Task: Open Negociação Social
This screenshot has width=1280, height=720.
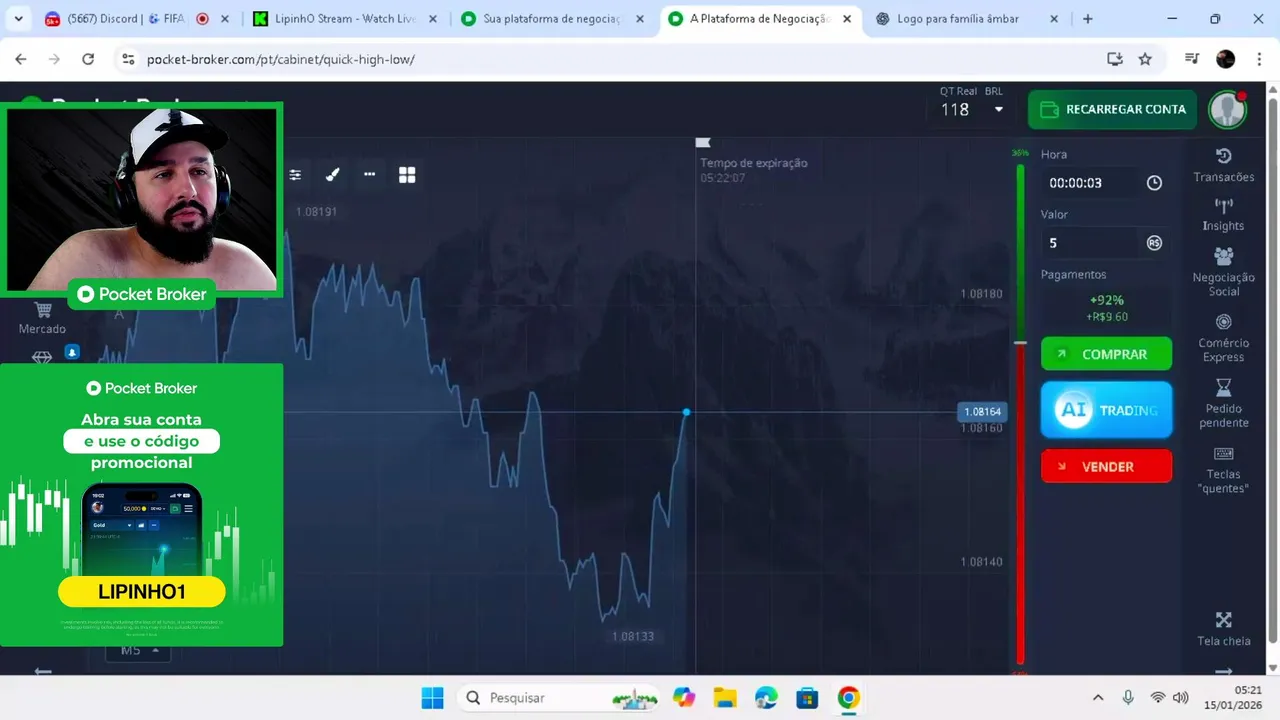Action: (1223, 272)
